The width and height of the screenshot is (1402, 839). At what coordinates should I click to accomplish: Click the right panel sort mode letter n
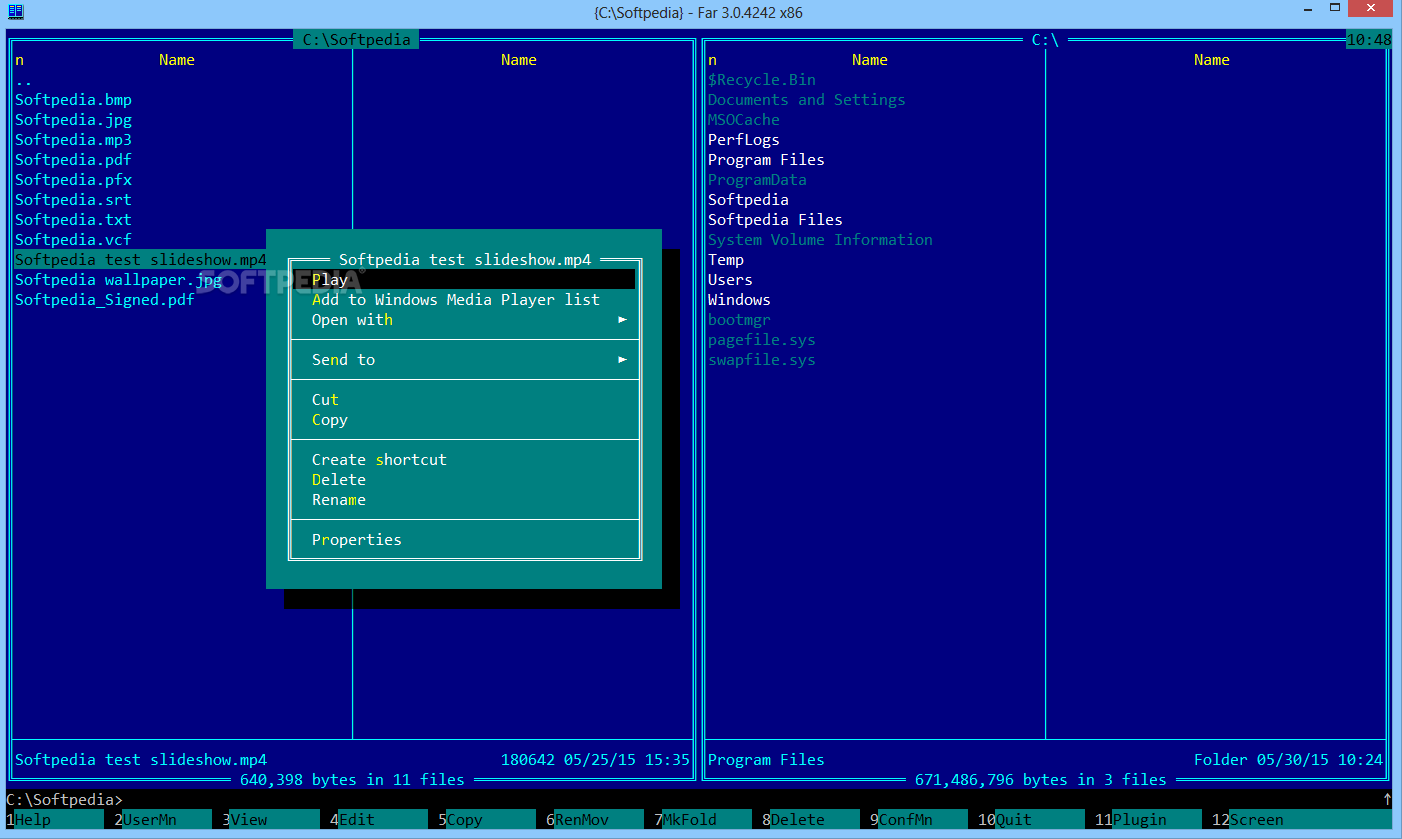pos(712,60)
